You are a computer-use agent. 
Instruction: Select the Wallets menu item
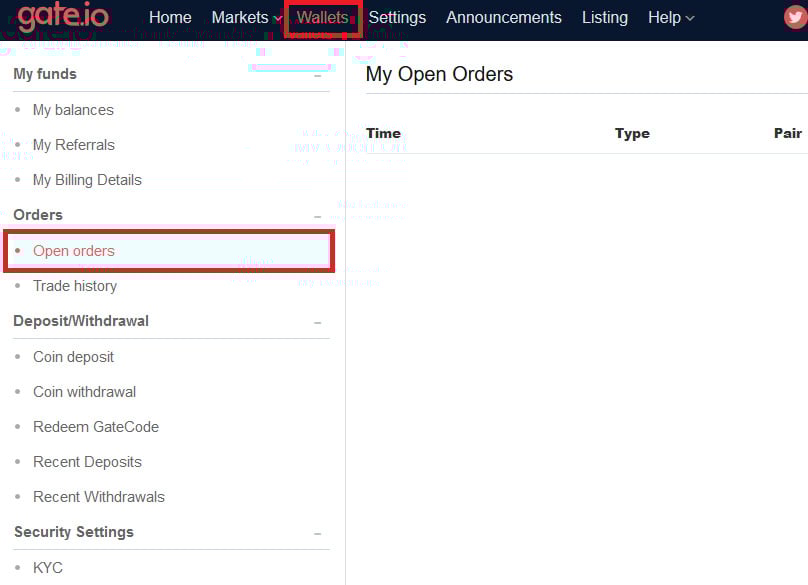pyautogui.click(x=323, y=18)
